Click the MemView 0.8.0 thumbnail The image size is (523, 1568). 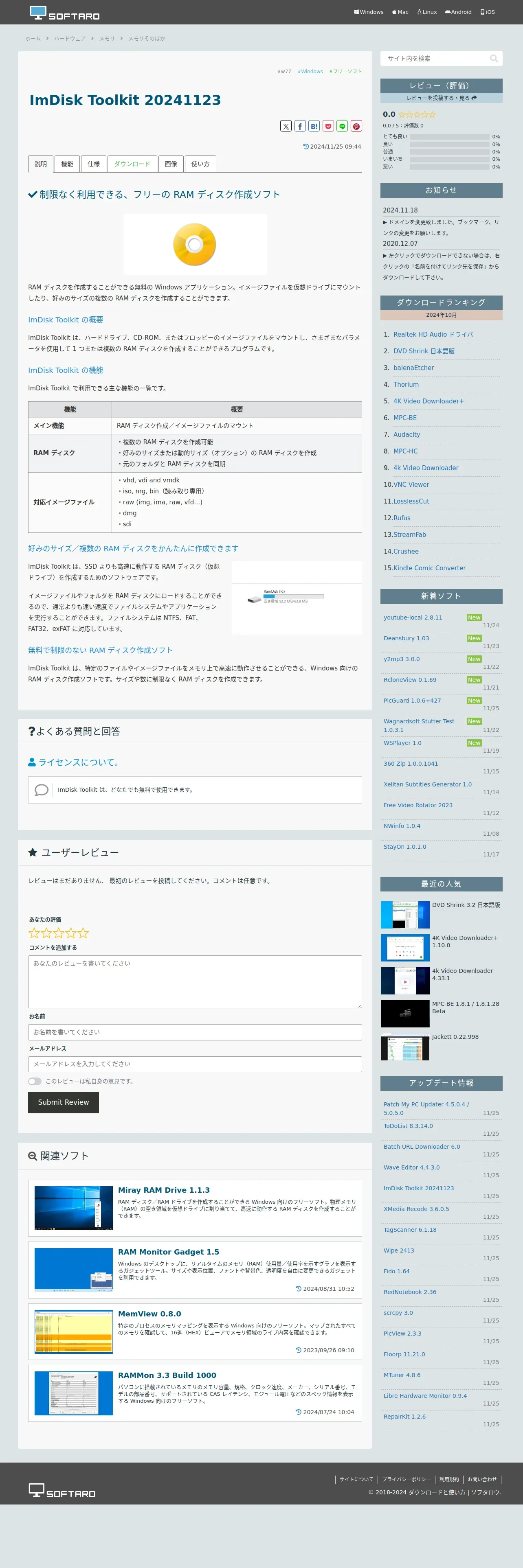(74, 1332)
